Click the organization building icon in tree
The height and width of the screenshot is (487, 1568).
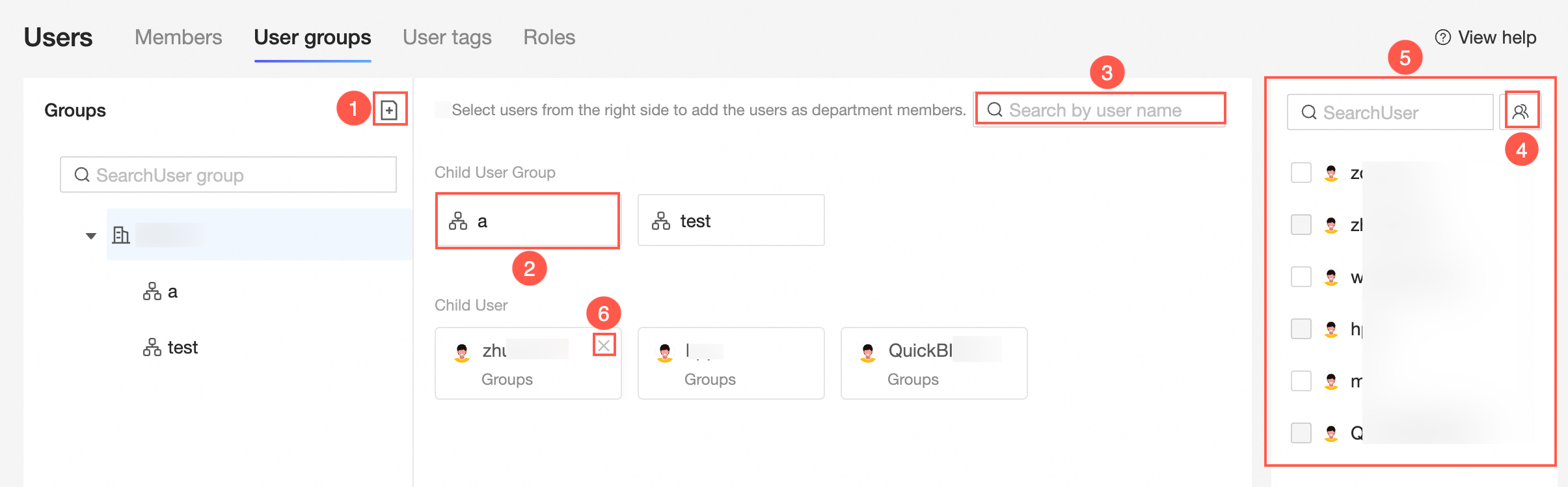point(121,235)
